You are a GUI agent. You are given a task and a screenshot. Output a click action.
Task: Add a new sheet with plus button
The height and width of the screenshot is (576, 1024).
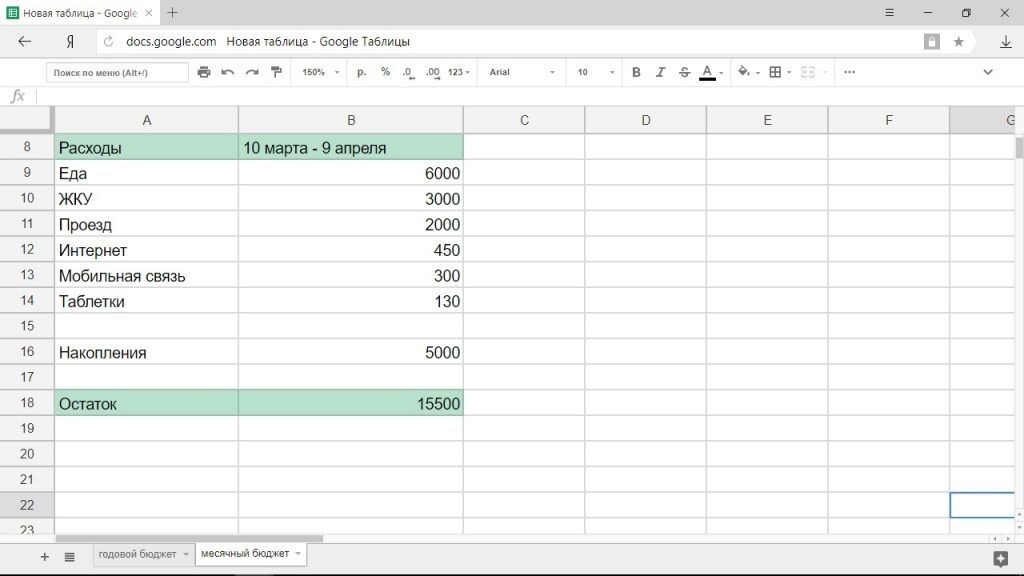pos(44,556)
